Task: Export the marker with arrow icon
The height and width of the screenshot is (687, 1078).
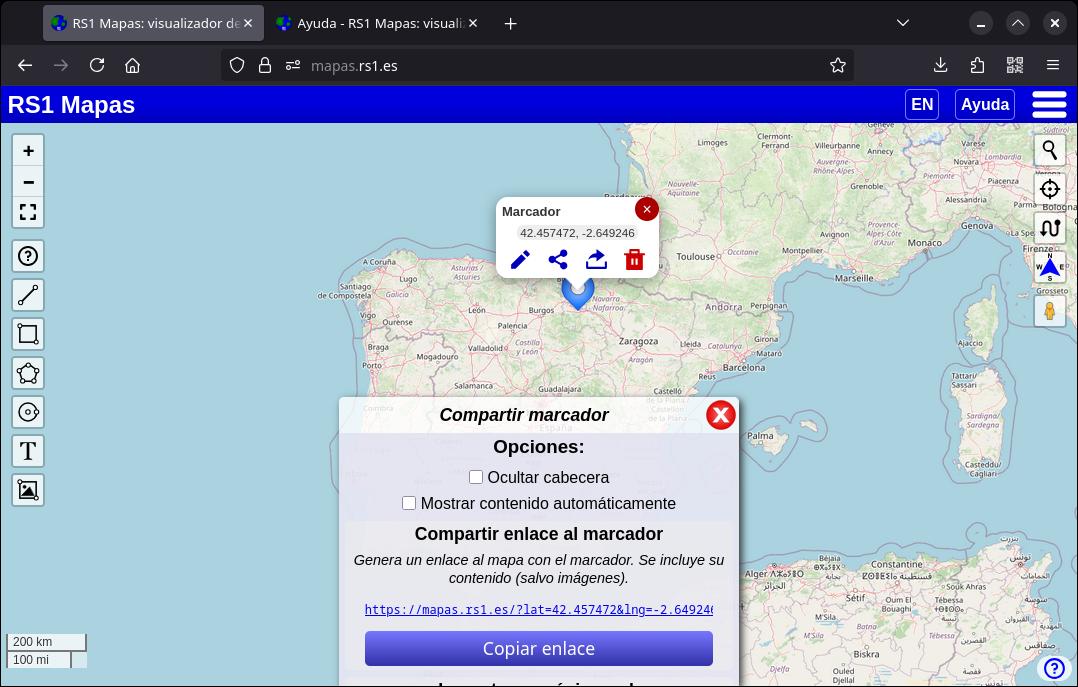Action: pos(596,259)
